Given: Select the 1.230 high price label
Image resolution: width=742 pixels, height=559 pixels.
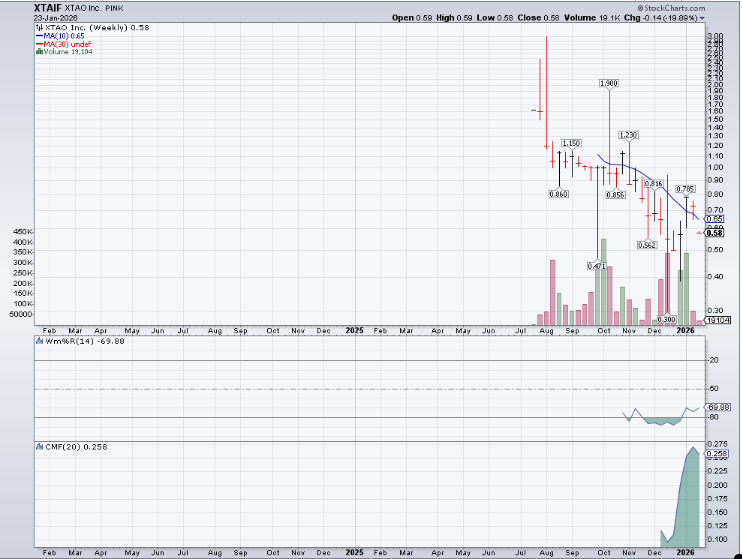Looking at the screenshot, I should [628, 134].
